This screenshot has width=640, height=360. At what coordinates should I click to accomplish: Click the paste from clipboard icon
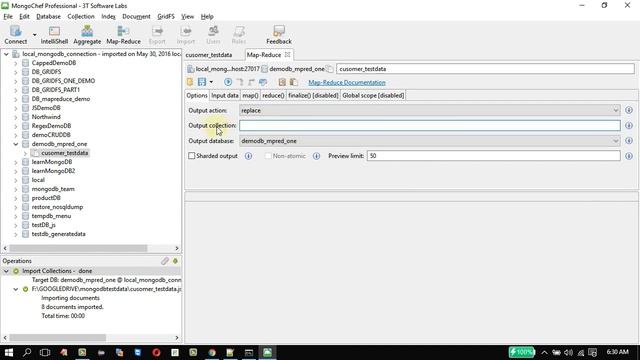coord(293,82)
